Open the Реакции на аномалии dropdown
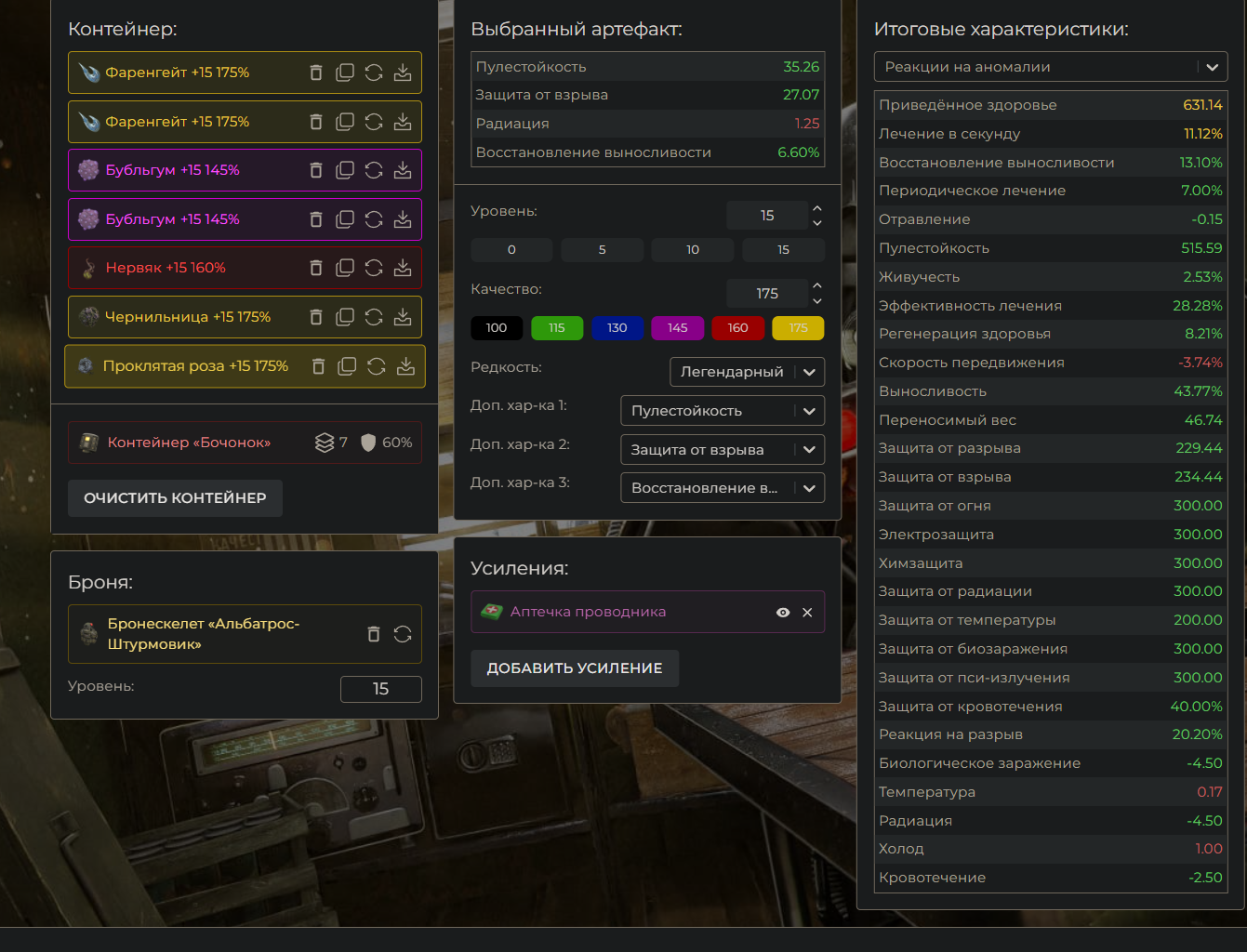Screen dimensions: 1247x952 coord(1050,67)
